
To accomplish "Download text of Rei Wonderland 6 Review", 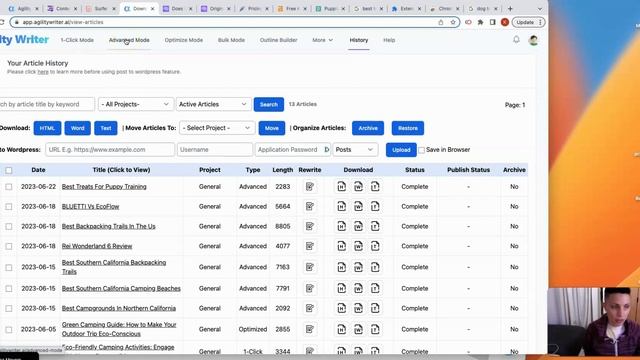I will coord(375,246).
